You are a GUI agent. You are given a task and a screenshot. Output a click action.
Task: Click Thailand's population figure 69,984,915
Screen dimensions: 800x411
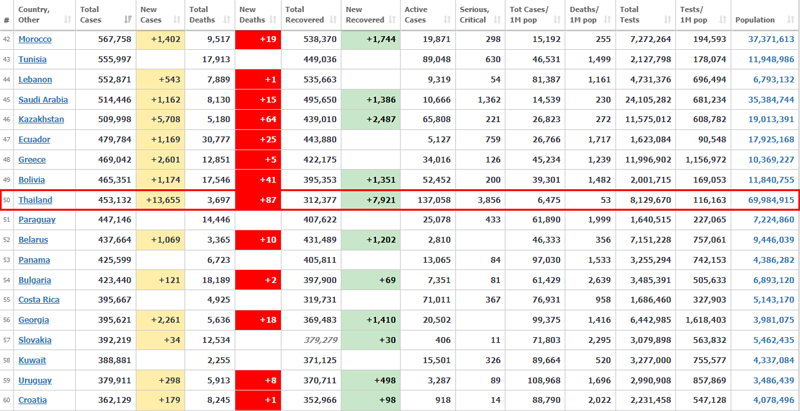pos(765,199)
